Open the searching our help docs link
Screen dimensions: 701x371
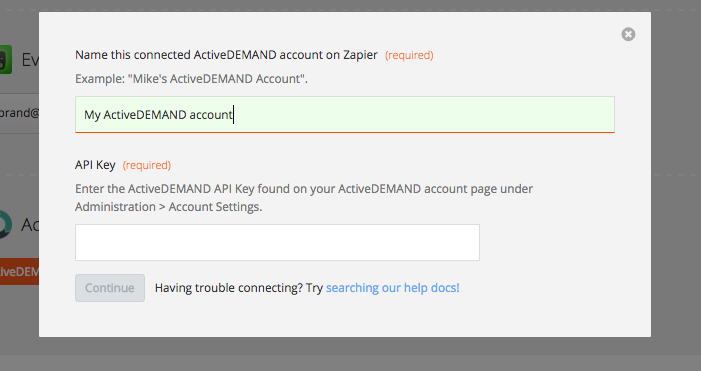tap(393, 288)
